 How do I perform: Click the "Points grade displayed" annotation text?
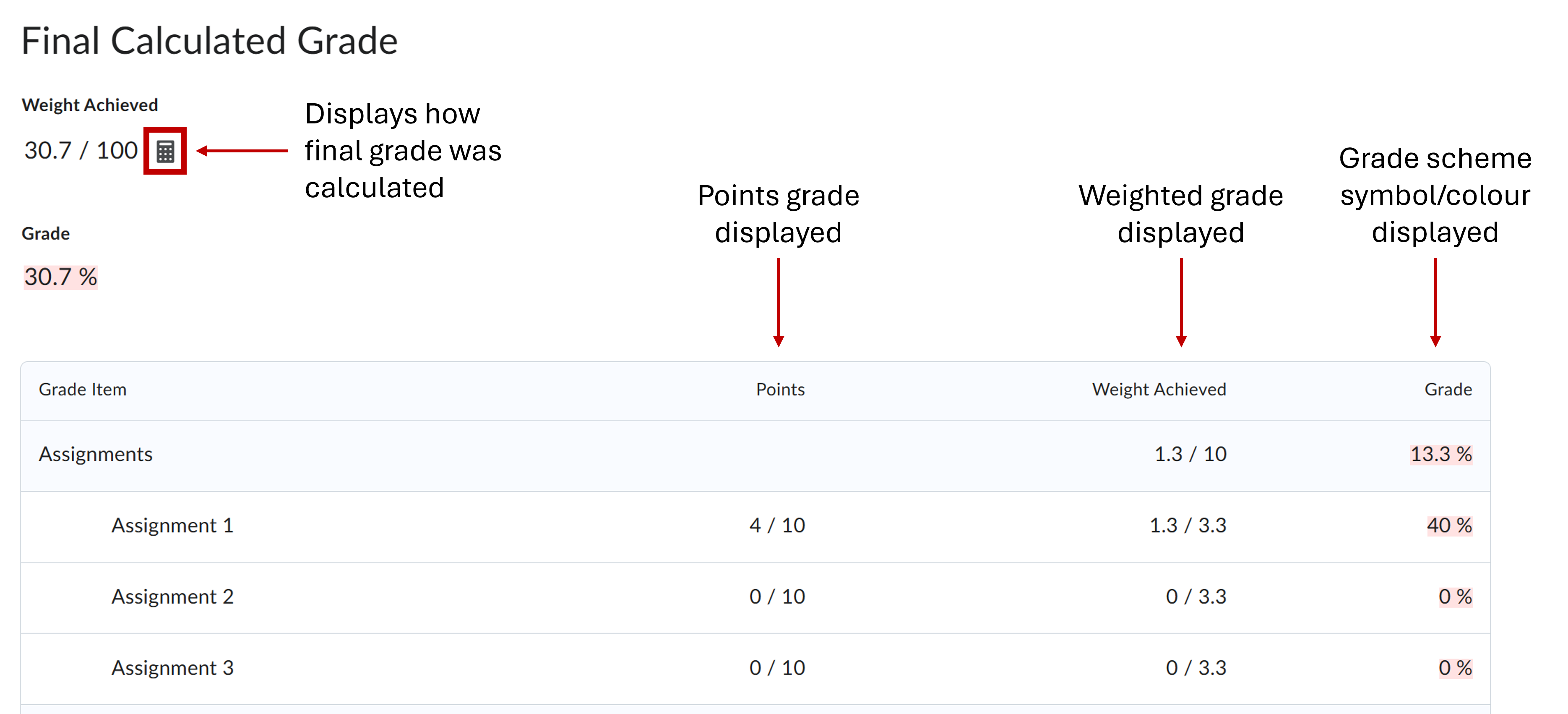pos(778,214)
